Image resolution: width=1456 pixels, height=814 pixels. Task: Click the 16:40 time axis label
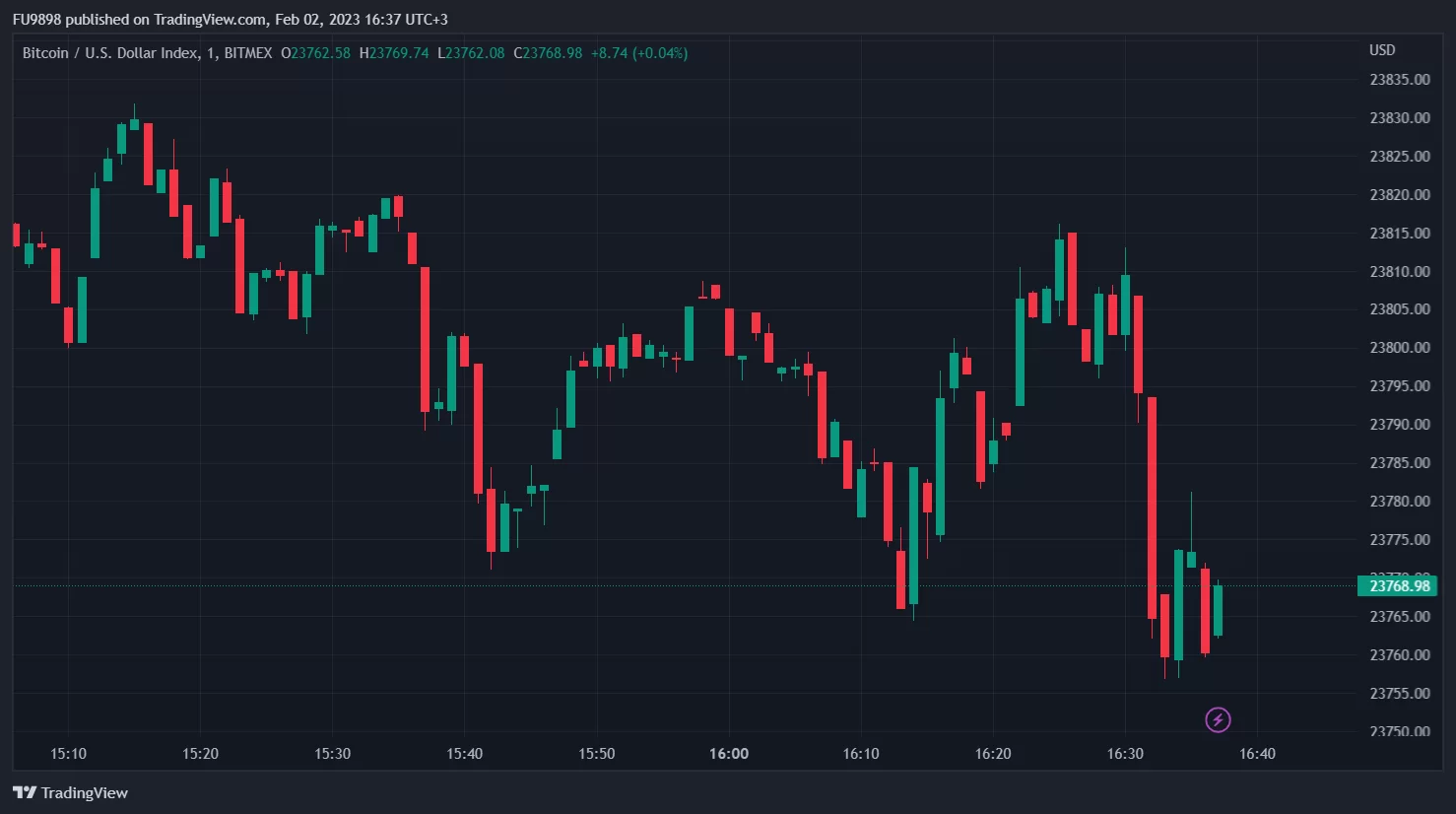tap(1257, 754)
